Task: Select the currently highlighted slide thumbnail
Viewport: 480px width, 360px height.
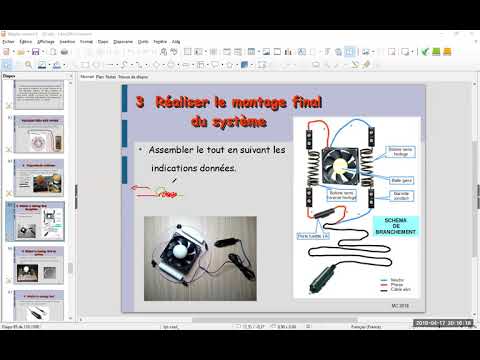Action: coord(39,221)
